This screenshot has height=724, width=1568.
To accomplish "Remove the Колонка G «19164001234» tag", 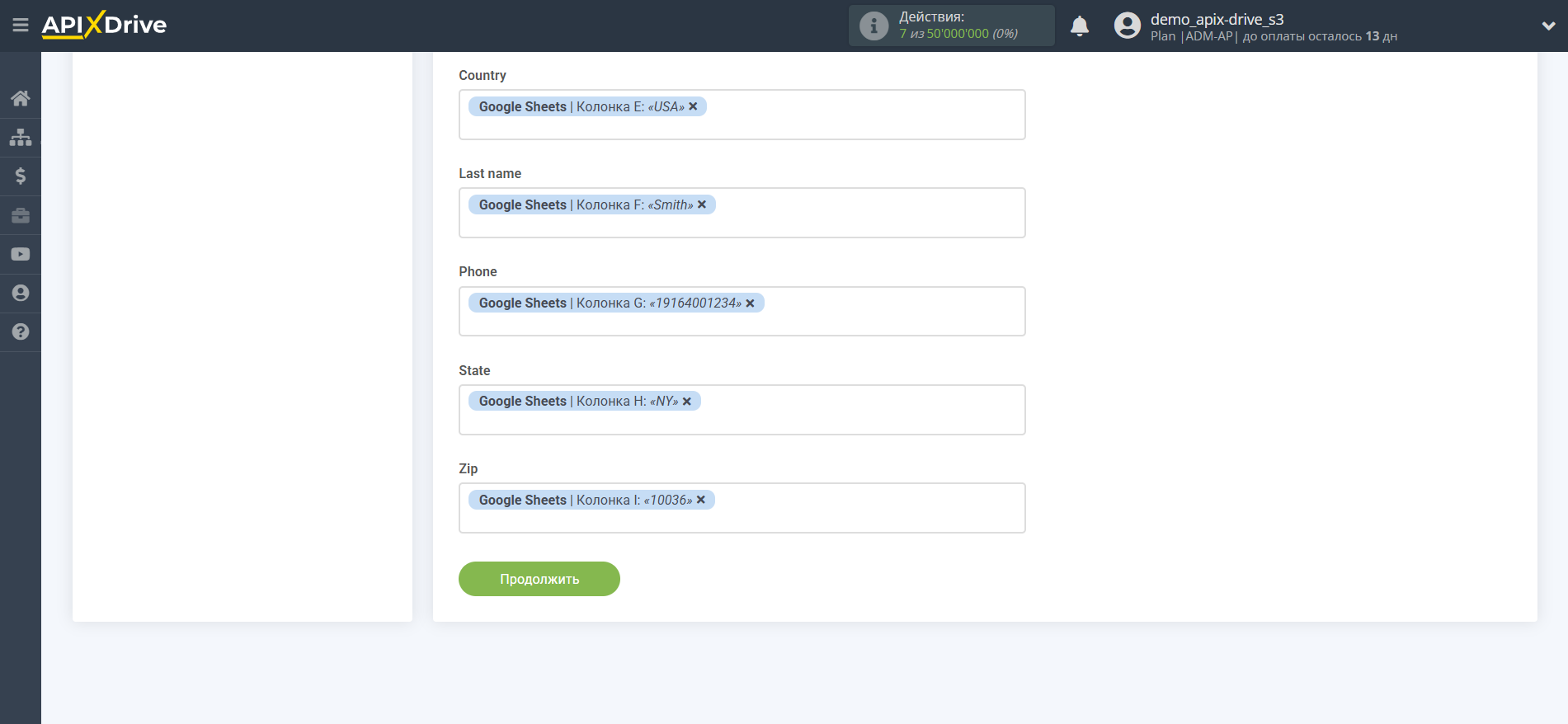I will coord(750,303).
